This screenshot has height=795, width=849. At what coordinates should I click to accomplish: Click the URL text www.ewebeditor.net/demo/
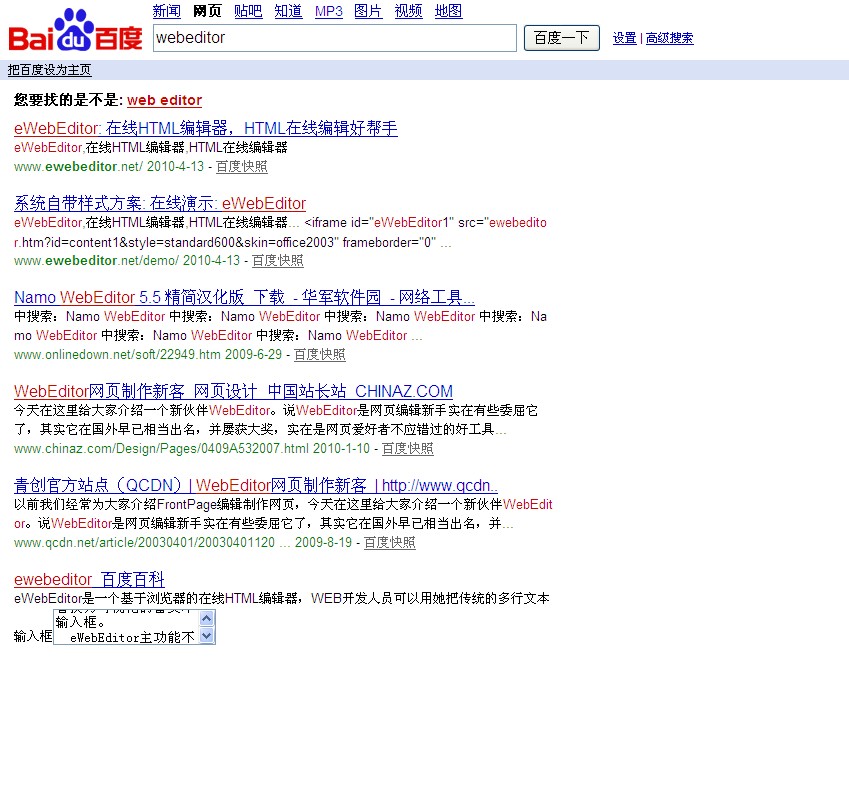96,260
